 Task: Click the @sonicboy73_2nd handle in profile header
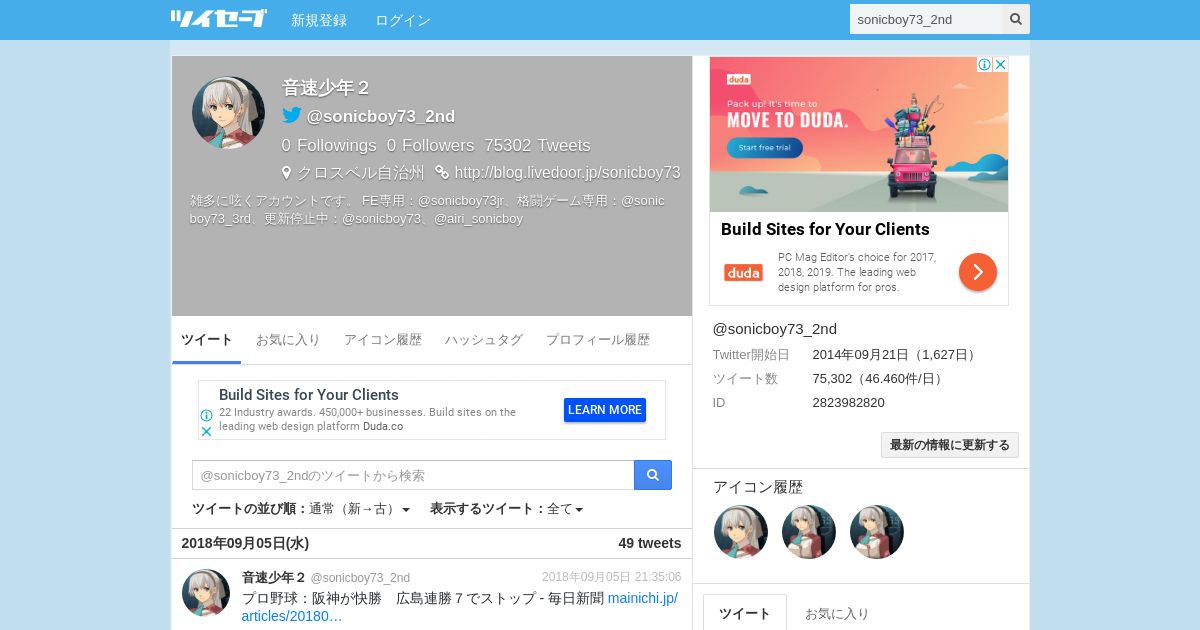381,116
